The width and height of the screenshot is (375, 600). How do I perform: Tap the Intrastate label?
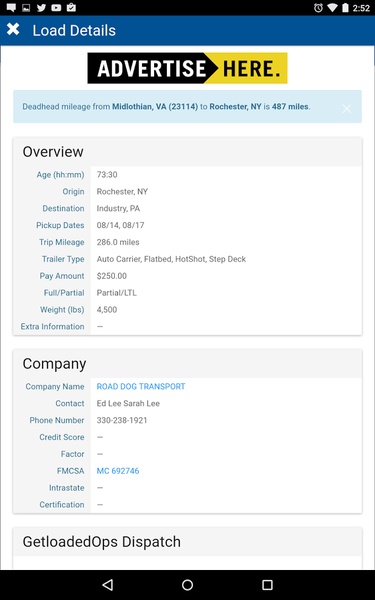pyautogui.click(x=67, y=488)
